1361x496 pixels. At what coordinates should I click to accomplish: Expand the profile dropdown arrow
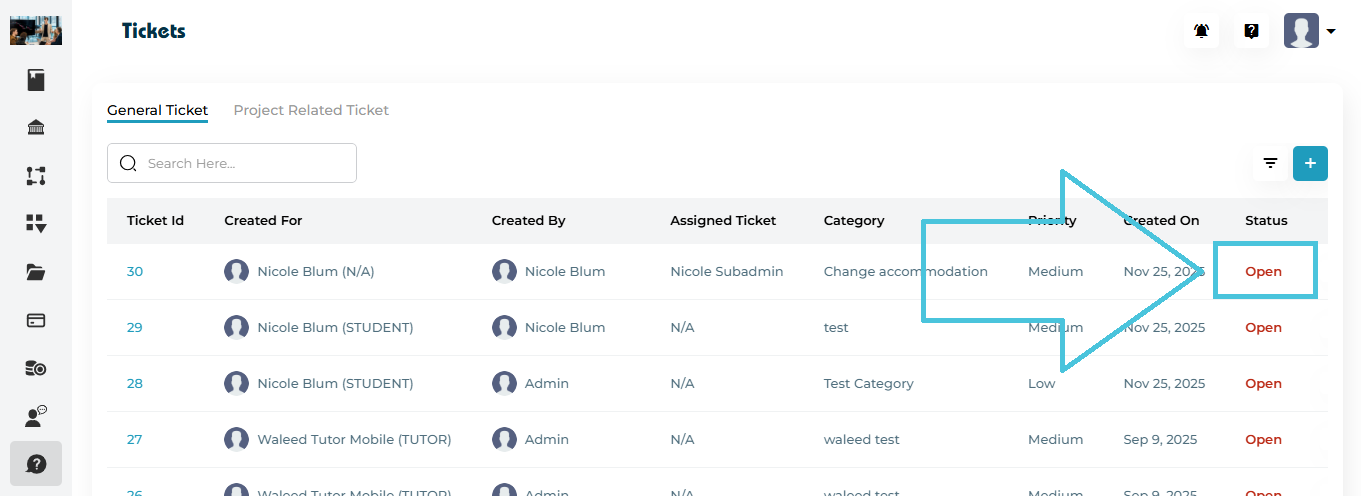(x=1331, y=32)
